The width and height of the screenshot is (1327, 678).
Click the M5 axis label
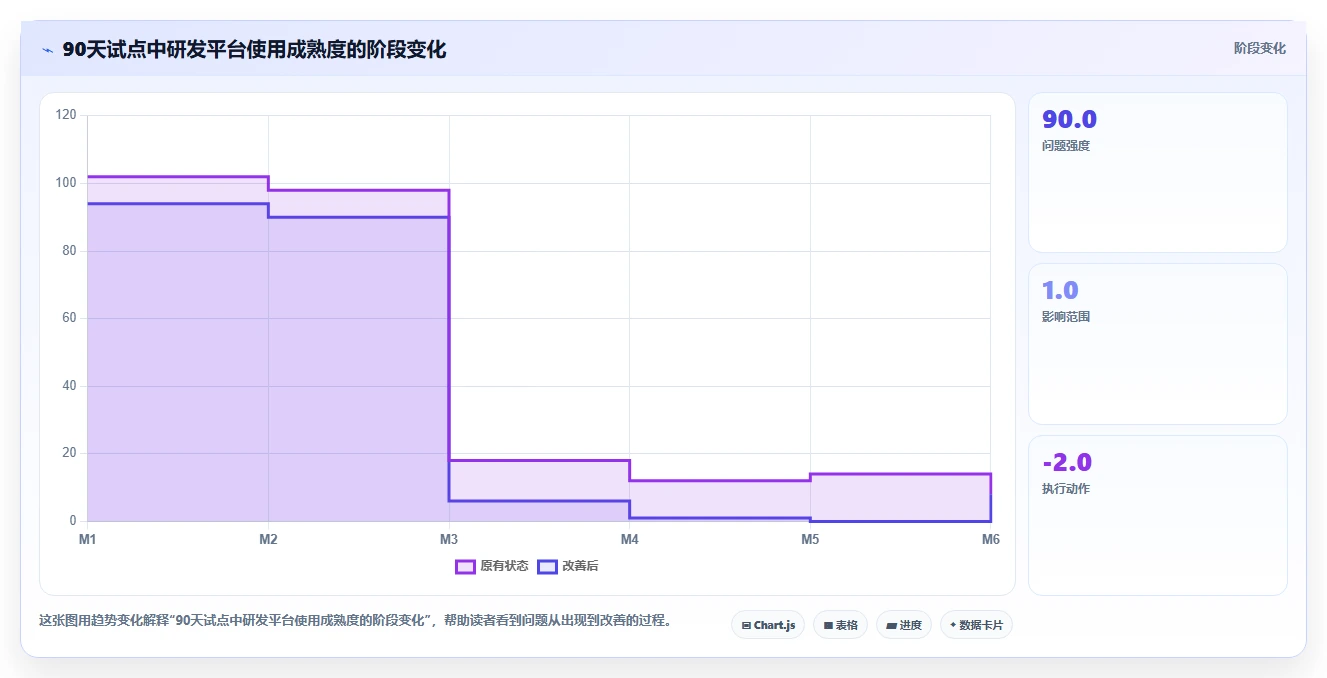[810, 540]
